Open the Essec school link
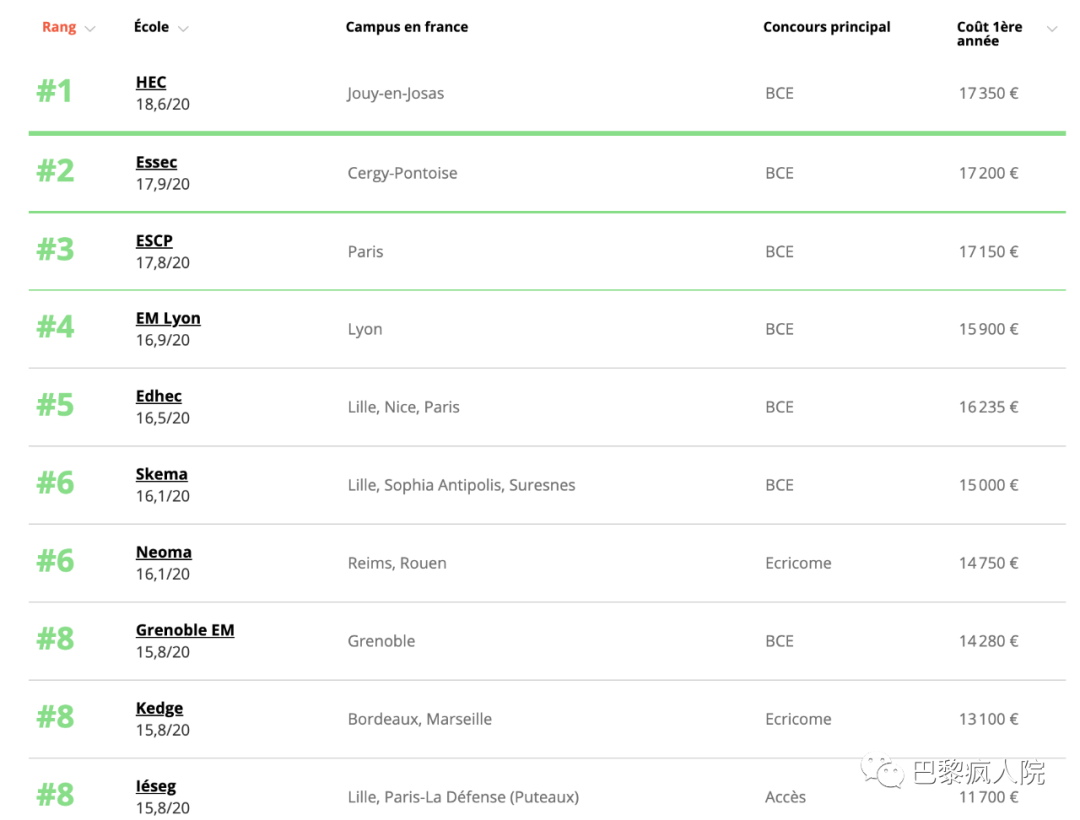Screen dimensions: 1080x820 tap(156, 162)
